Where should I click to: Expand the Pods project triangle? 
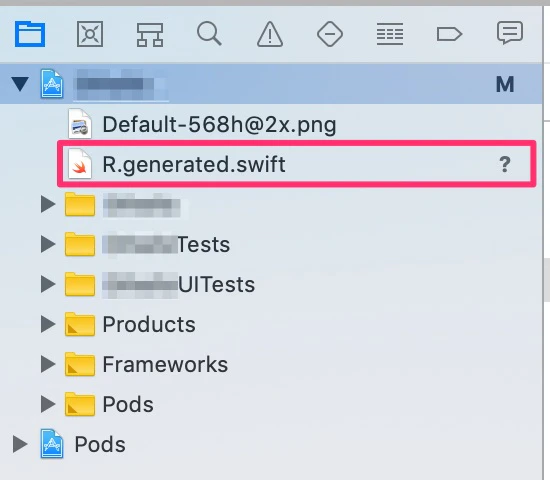pos(20,444)
